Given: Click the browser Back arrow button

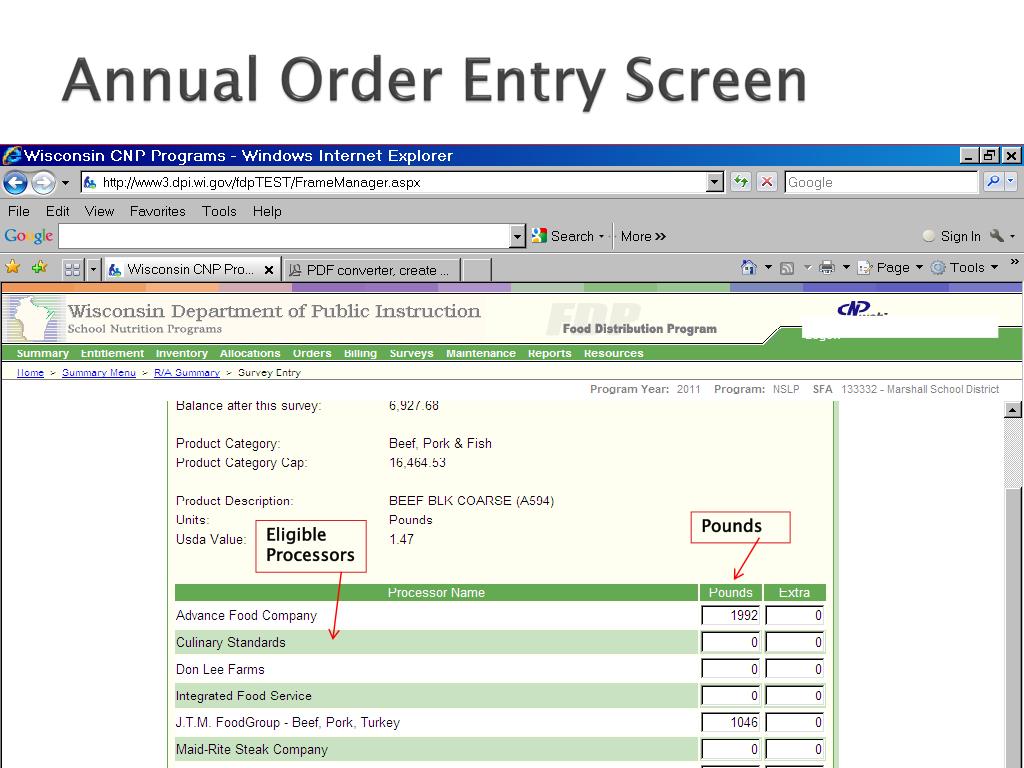Looking at the screenshot, I should point(16,183).
